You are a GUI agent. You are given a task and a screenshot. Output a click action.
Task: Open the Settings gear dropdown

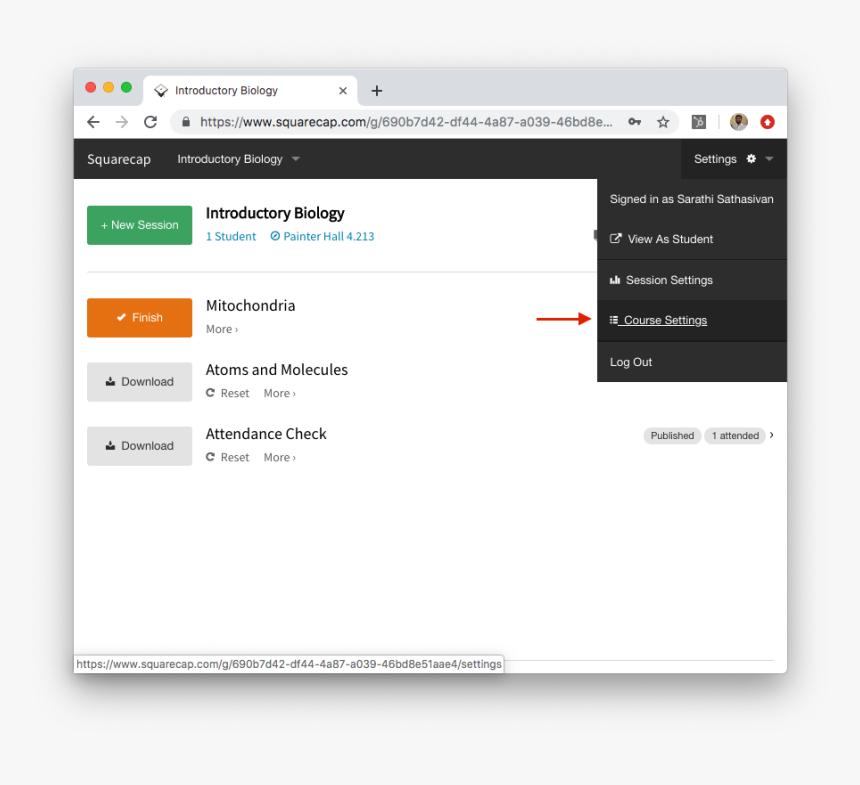(733, 159)
